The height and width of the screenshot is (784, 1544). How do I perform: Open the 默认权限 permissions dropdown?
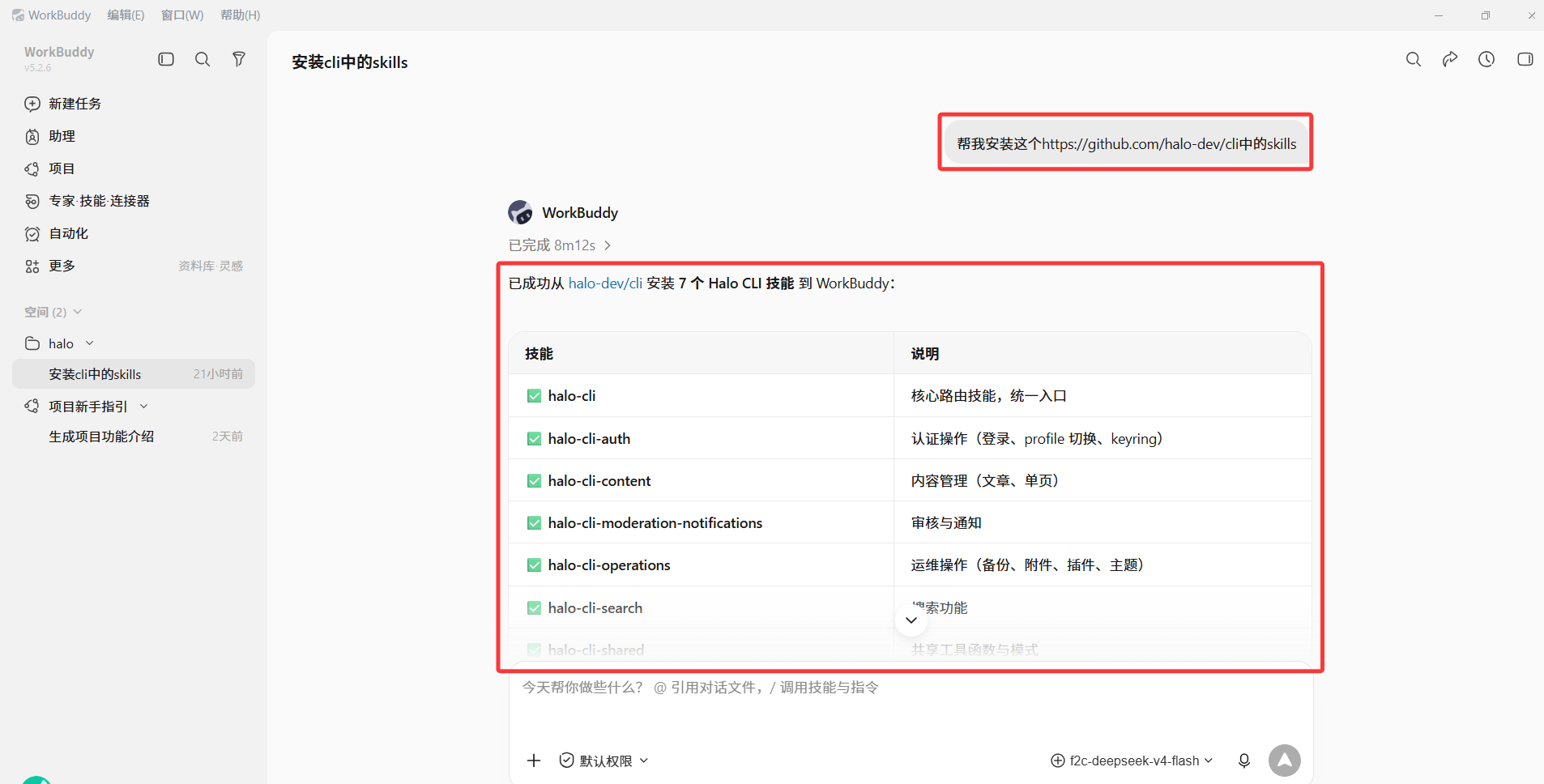pos(604,761)
